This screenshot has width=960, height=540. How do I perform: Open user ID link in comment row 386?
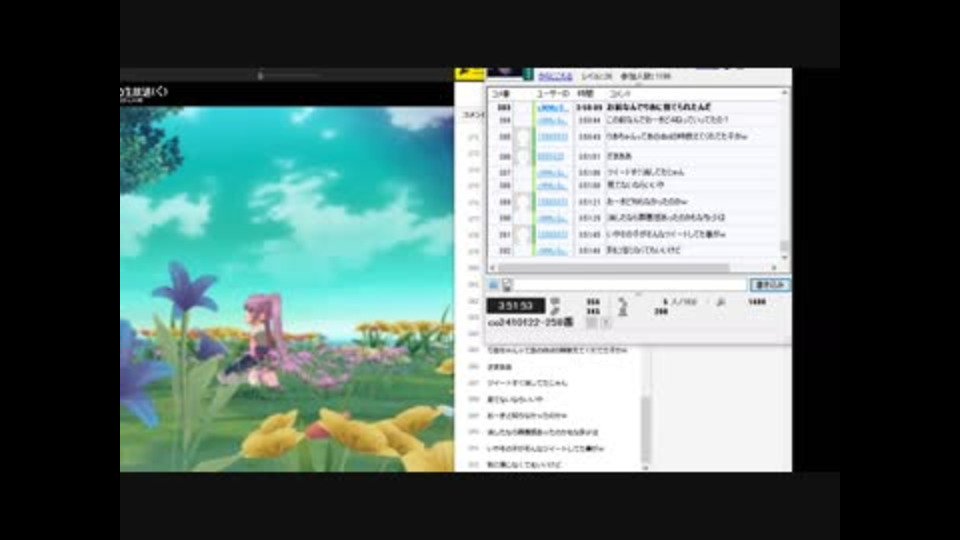(550, 157)
